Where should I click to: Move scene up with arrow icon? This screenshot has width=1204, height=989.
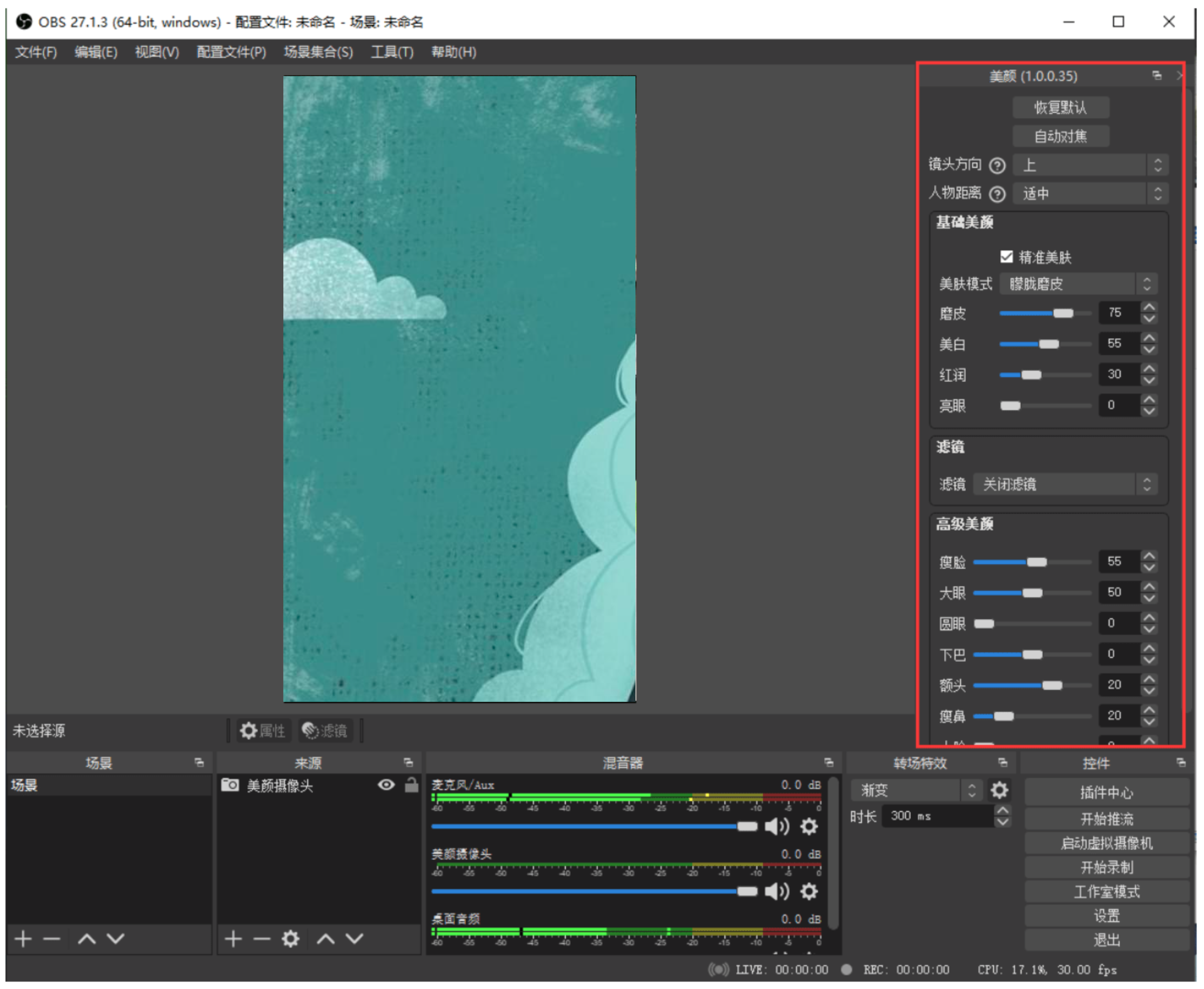[87, 938]
